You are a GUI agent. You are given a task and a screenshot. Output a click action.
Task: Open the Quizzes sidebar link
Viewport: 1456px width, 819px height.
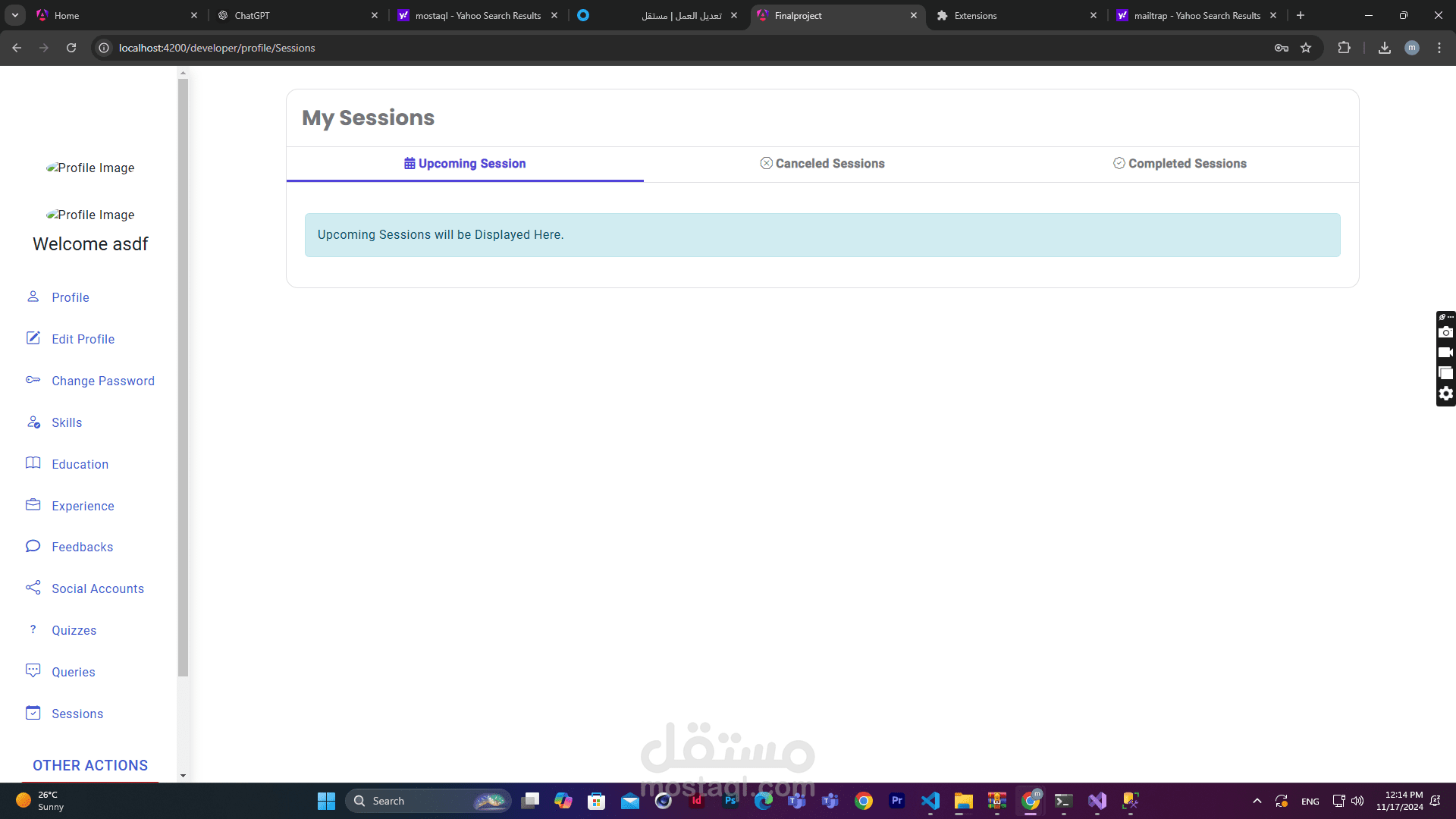pos(74,630)
